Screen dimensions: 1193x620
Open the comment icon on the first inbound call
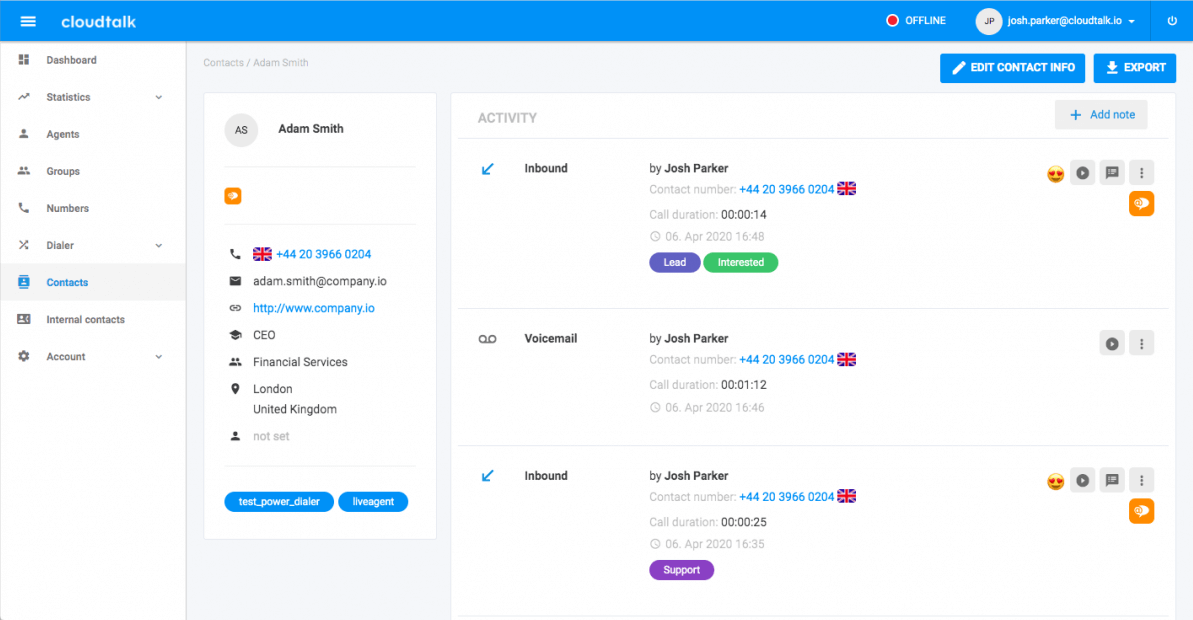1111,172
